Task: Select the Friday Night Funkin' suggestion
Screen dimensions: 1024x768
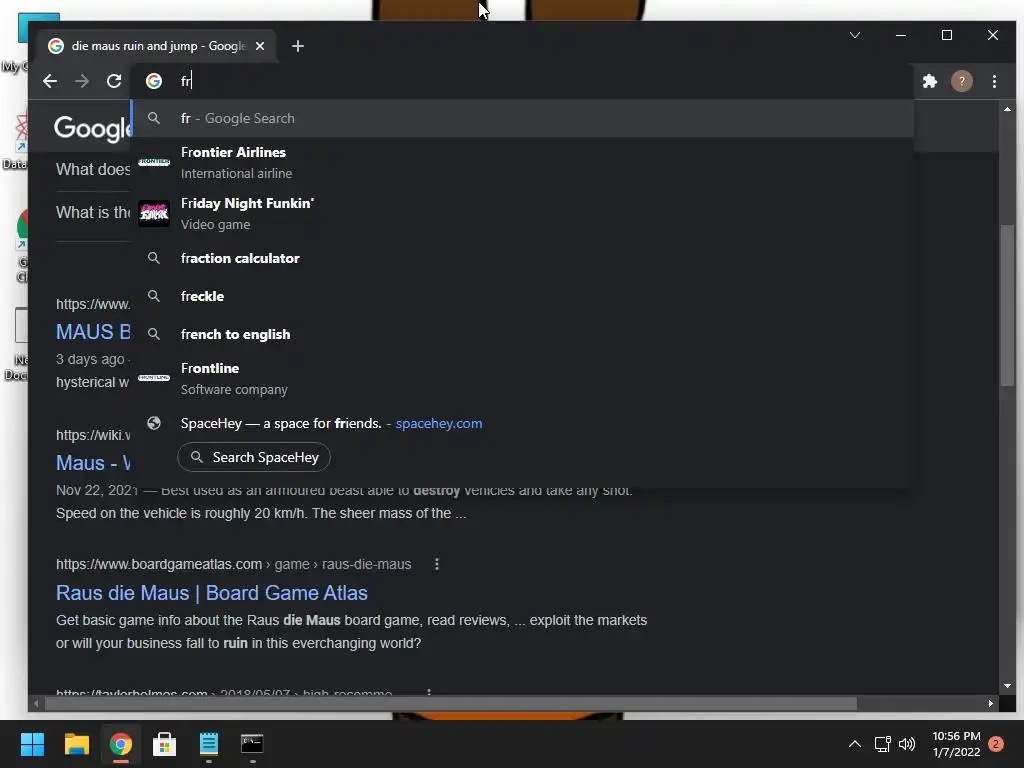Action: (x=522, y=214)
